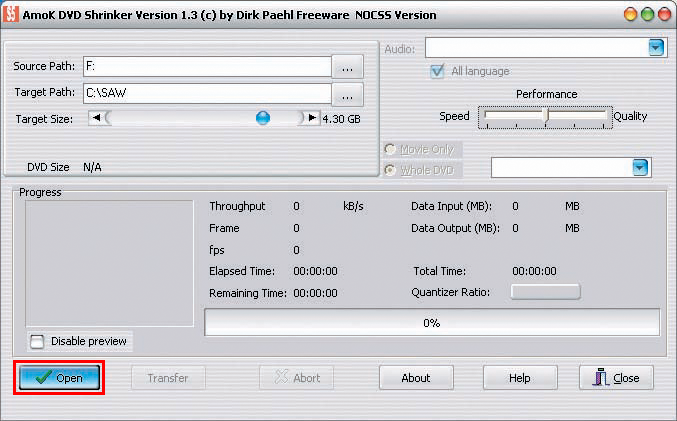Click the orange minimize button in title bar
This screenshot has width=677, height=421.
point(630,14)
